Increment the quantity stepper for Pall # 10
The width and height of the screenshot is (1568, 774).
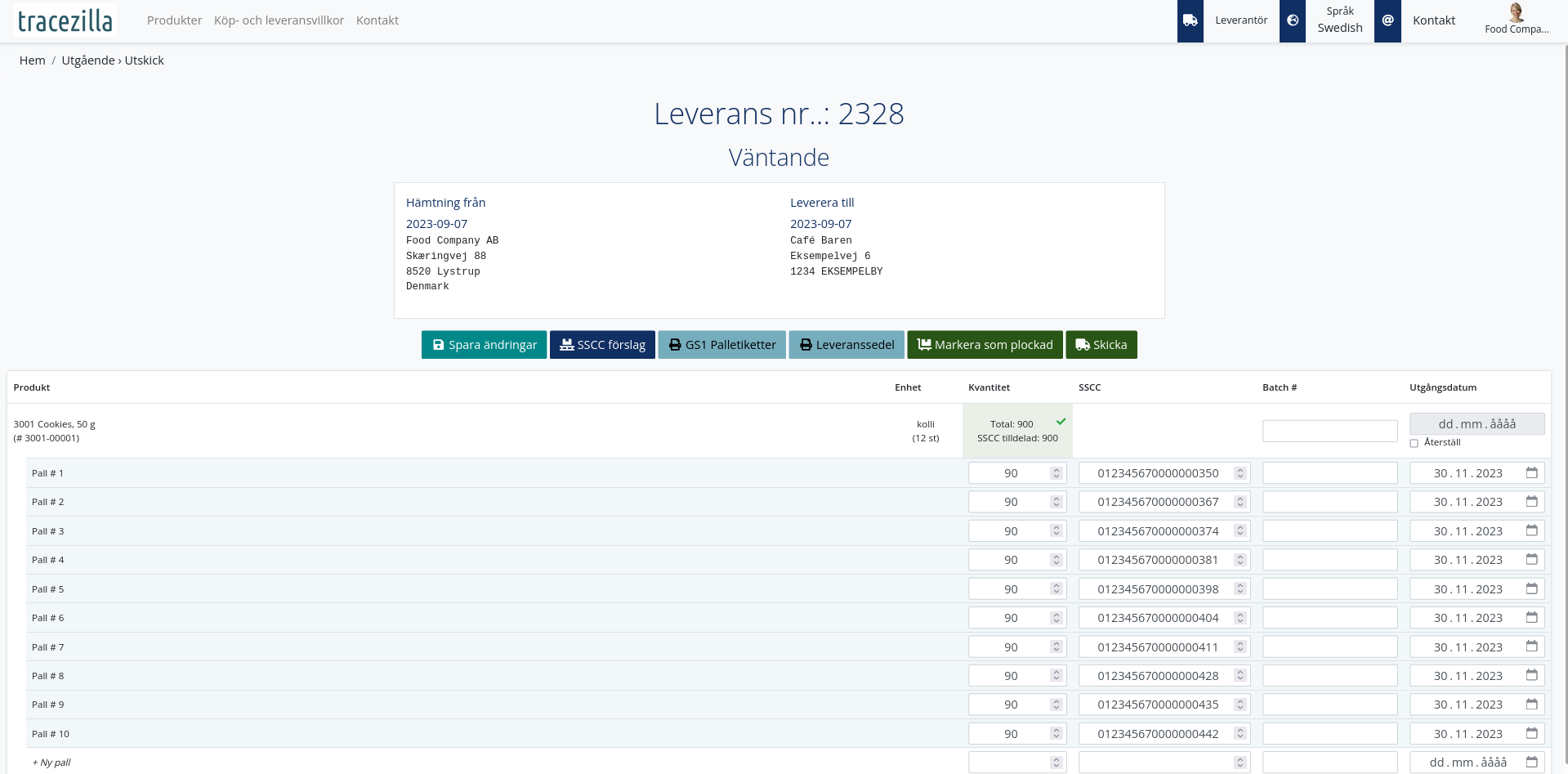1057,730
